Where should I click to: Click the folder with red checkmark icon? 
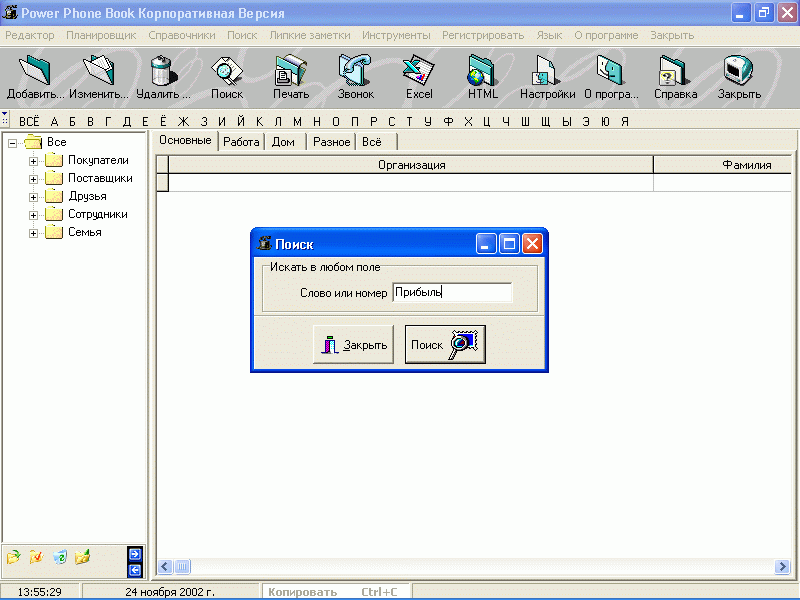36,557
